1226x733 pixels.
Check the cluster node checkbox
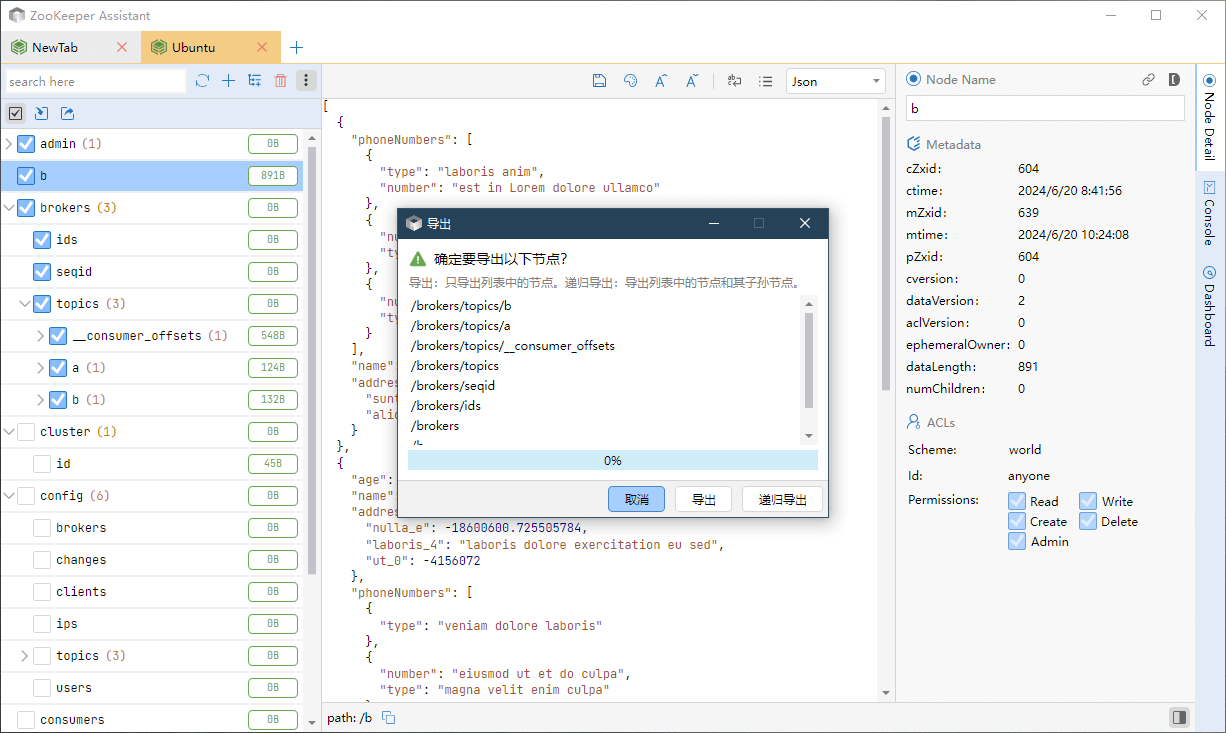(x=26, y=432)
